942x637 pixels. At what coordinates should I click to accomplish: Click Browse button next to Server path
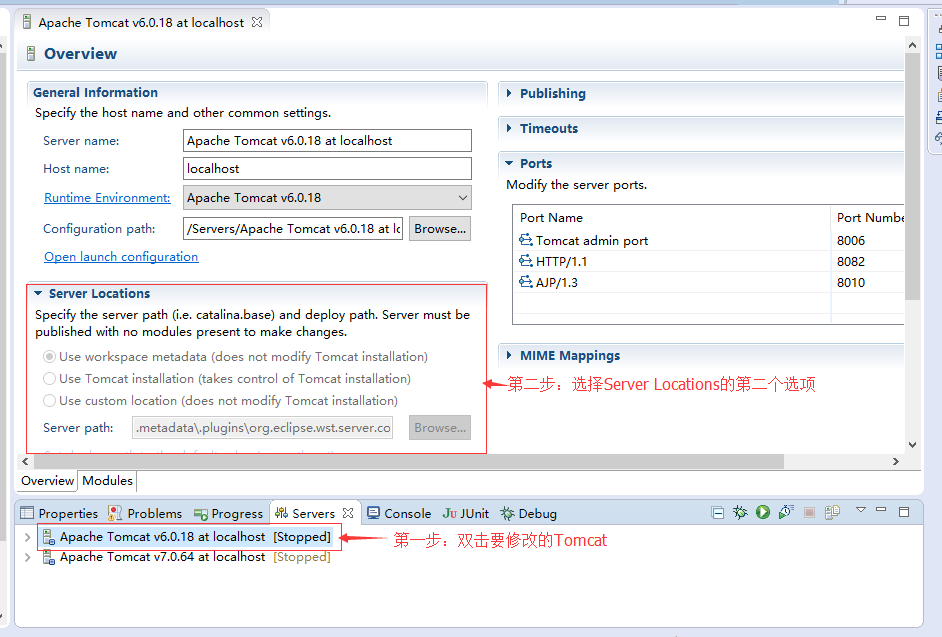440,428
